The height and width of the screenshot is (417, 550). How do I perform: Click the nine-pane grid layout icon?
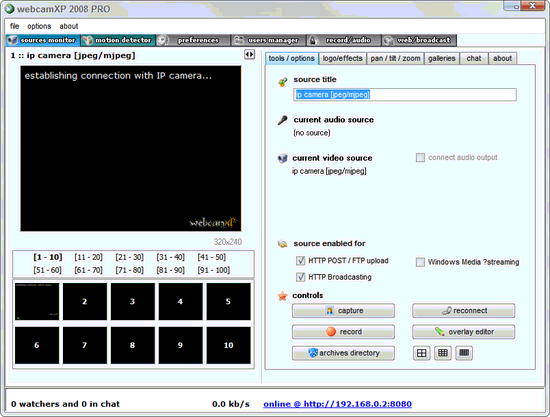tap(443, 353)
